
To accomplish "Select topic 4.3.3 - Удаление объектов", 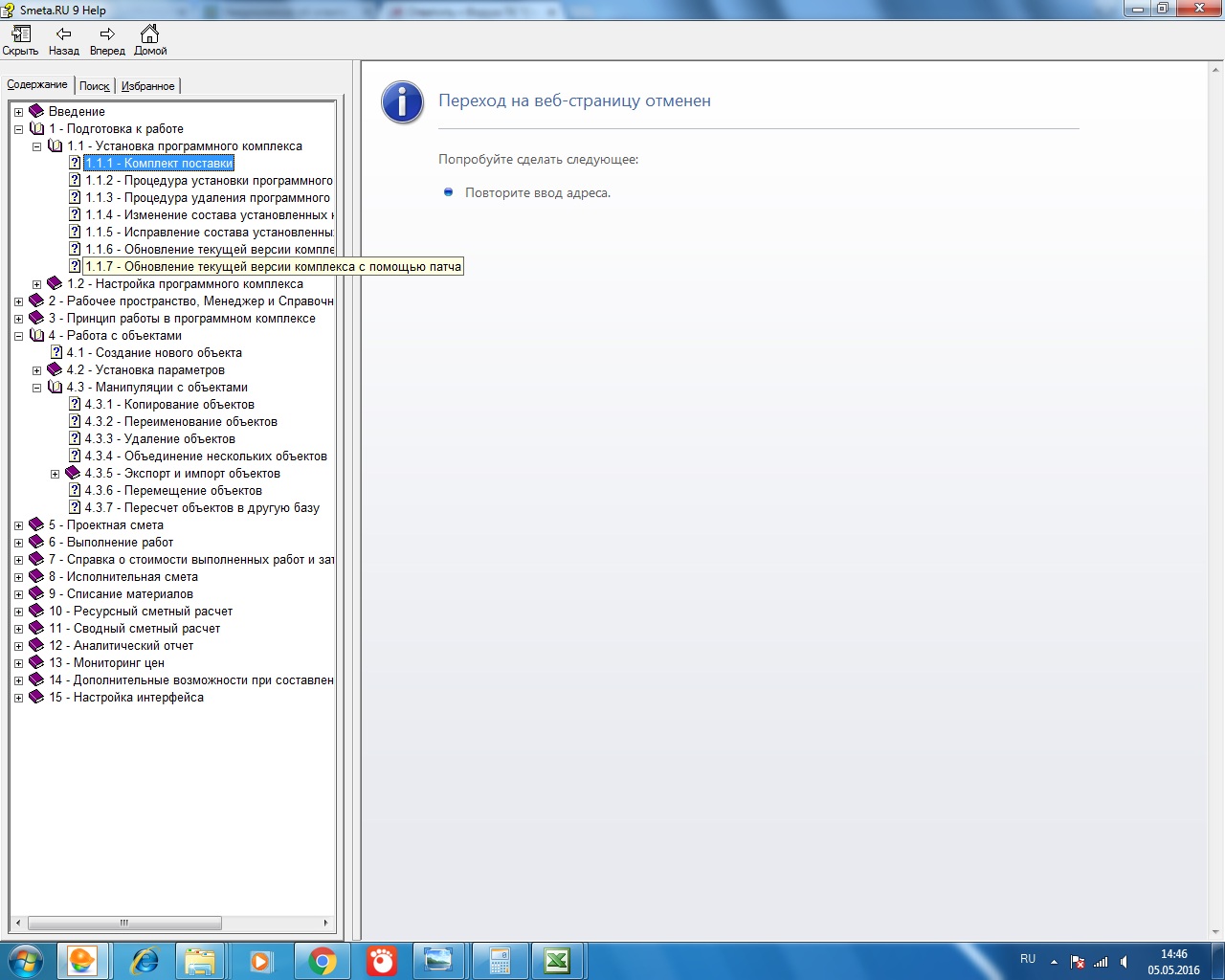I will pos(160,439).
